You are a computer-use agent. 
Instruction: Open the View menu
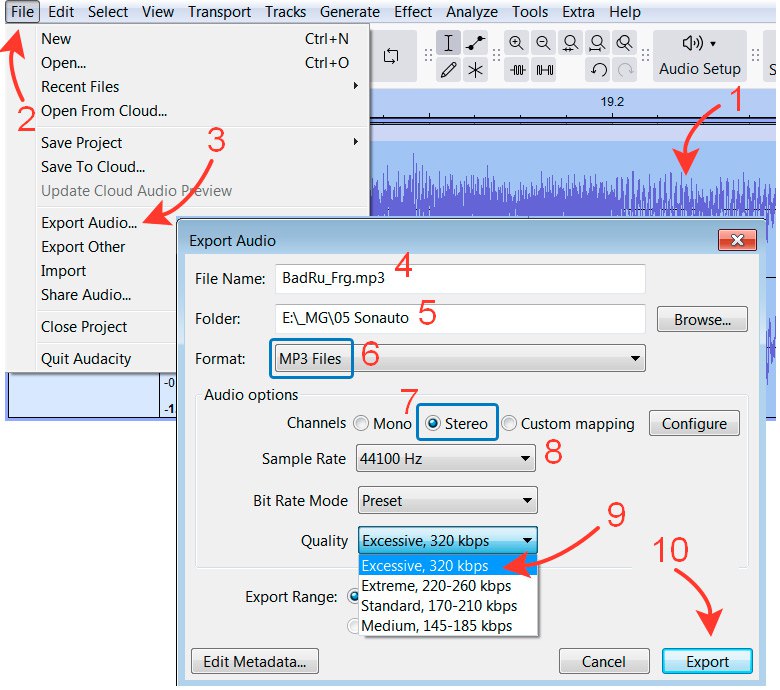click(x=158, y=11)
